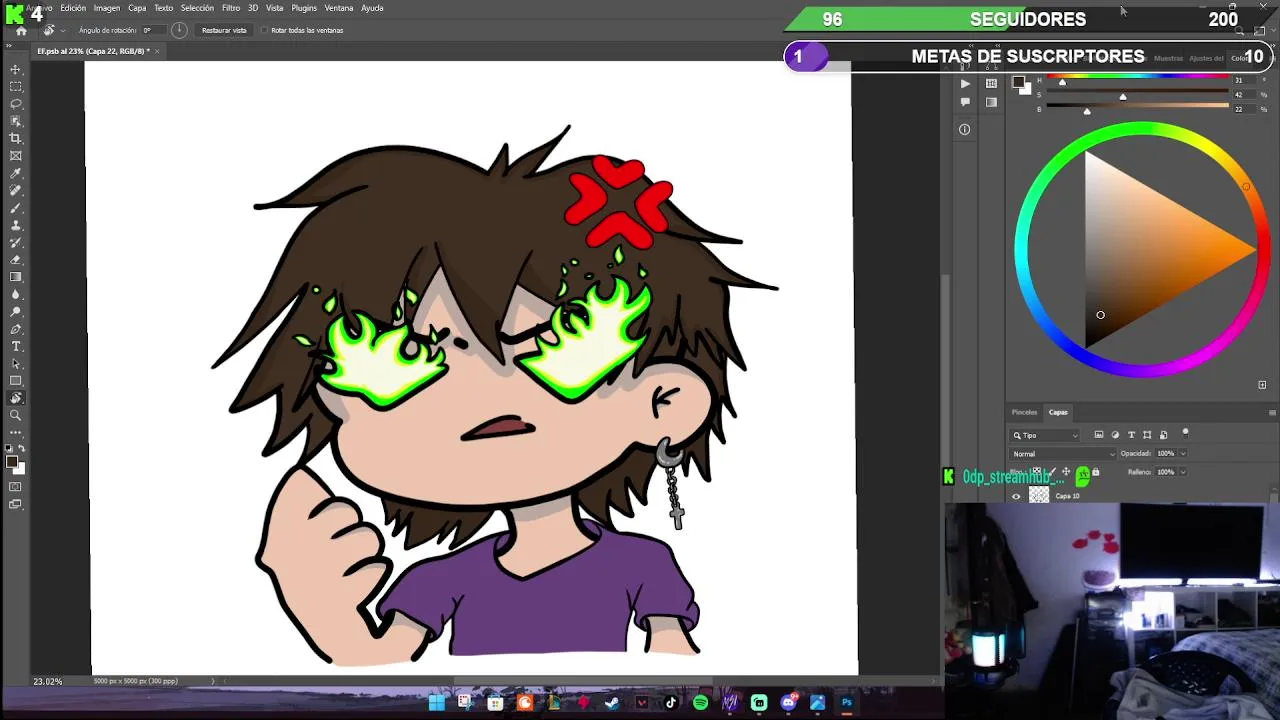This screenshot has width=1280, height=720.
Task: Open the Imagen menu
Action: coord(107,8)
